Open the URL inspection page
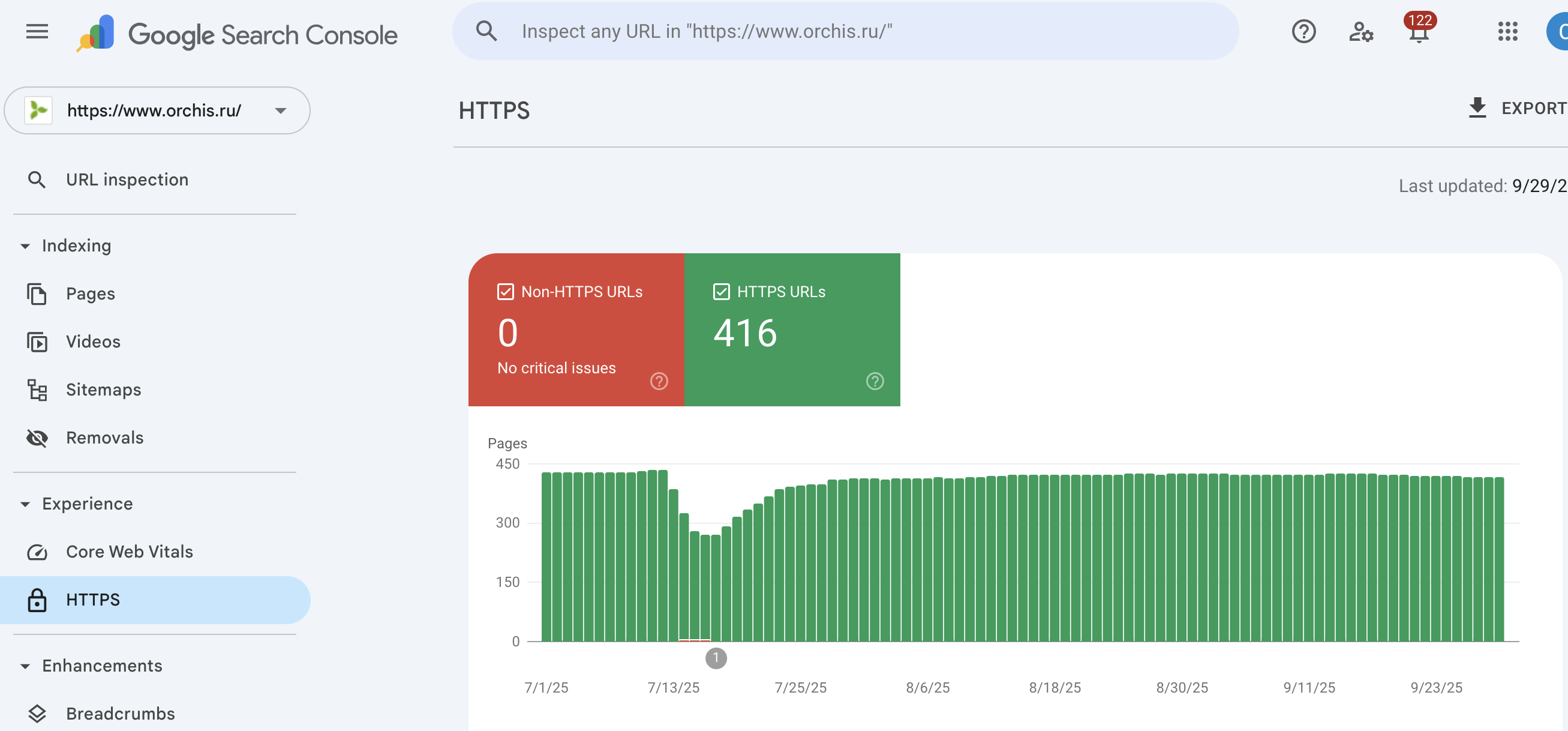The width and height of the screenshot is (1568, 731). [127, 179]
